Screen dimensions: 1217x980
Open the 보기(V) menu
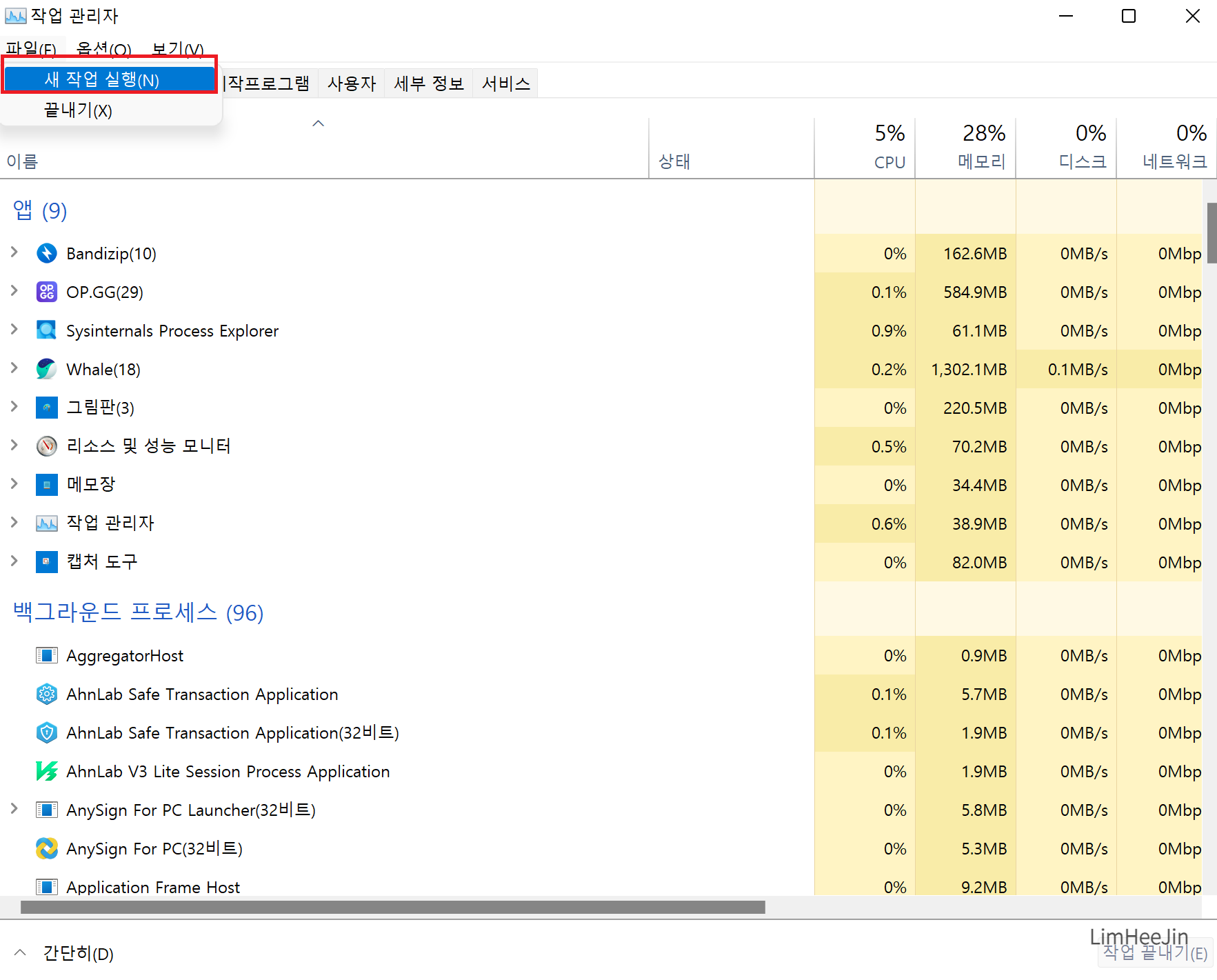tap(178, 49)
